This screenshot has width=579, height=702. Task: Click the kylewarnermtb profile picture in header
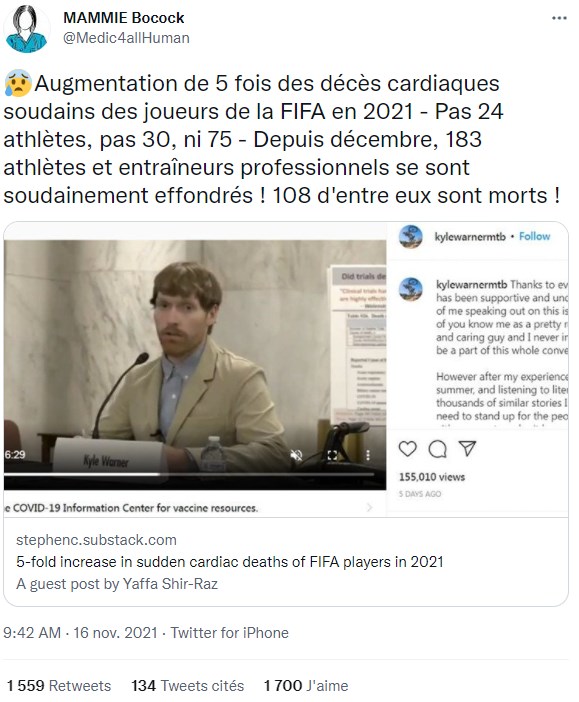click(411, 236)
